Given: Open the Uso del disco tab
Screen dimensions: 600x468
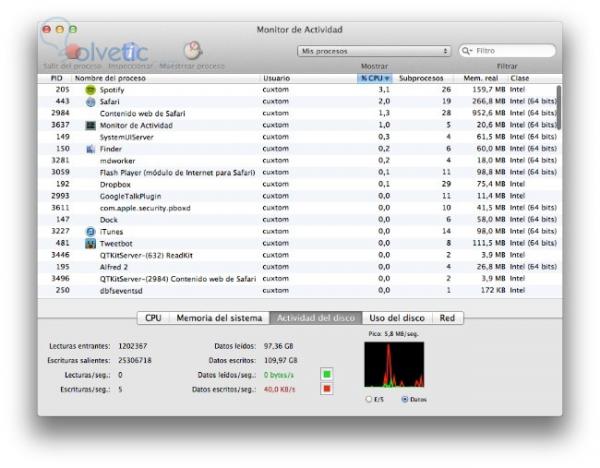Looking at the screenshot, I should [397, 318].
